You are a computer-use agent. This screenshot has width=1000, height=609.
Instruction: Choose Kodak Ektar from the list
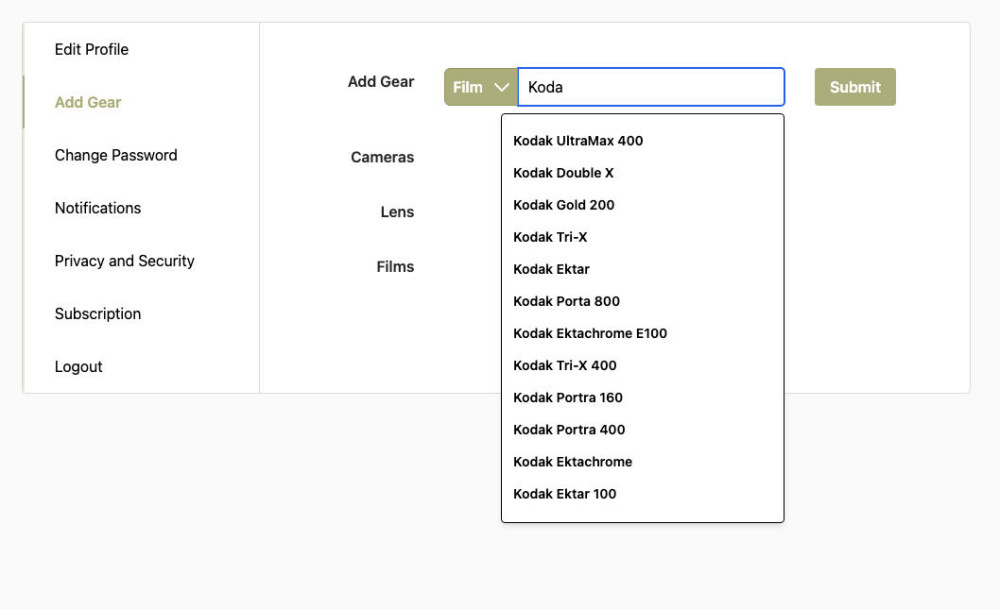(x=551, y=269)
